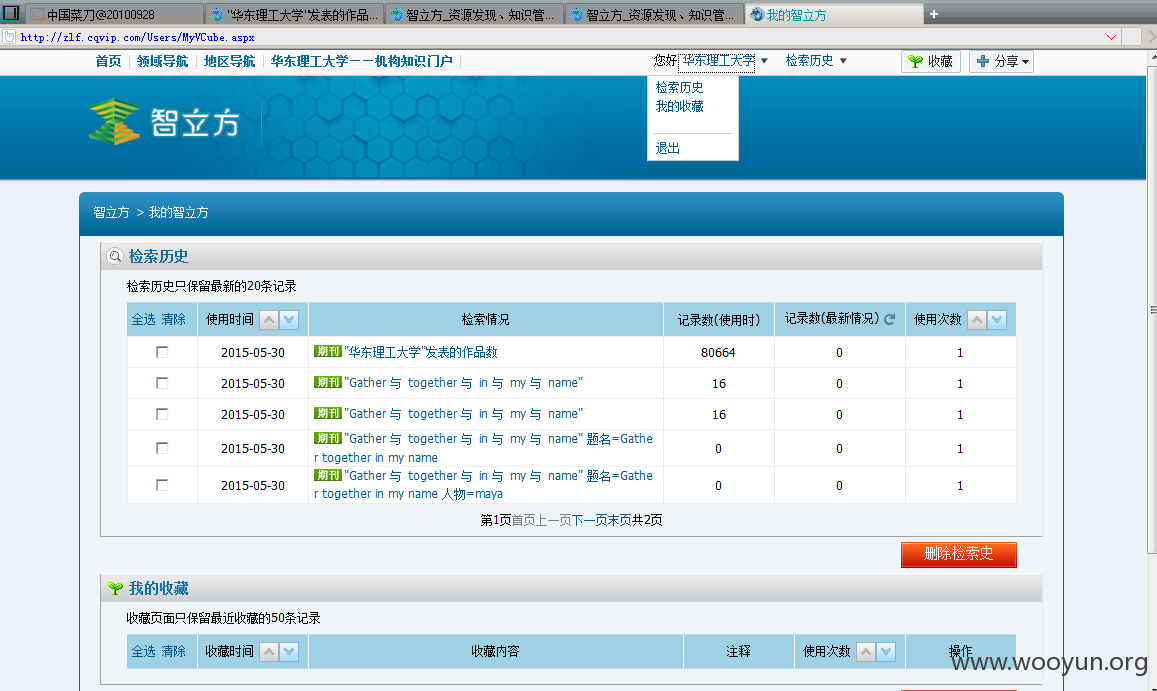Open 地区导航 navigation link

point(229,61)
